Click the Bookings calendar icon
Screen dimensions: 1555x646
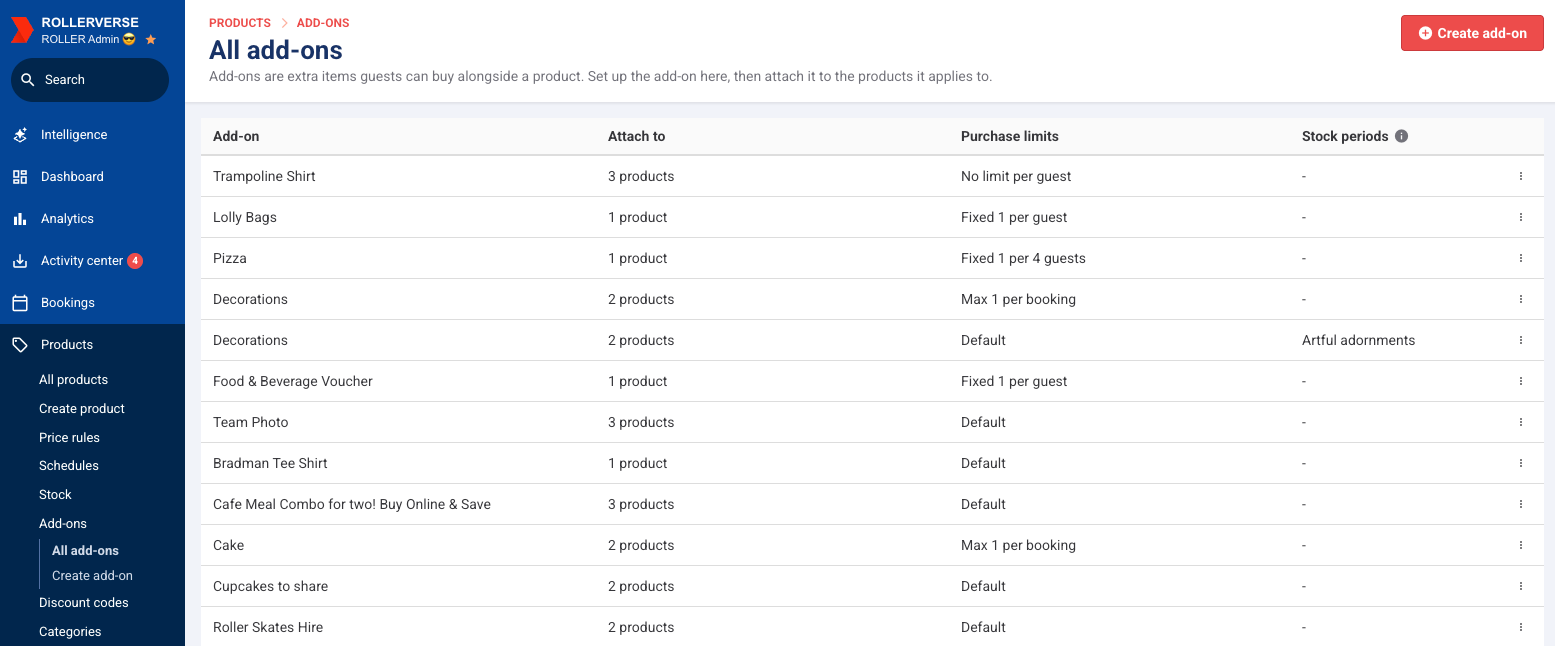click(x=20, y=303)
